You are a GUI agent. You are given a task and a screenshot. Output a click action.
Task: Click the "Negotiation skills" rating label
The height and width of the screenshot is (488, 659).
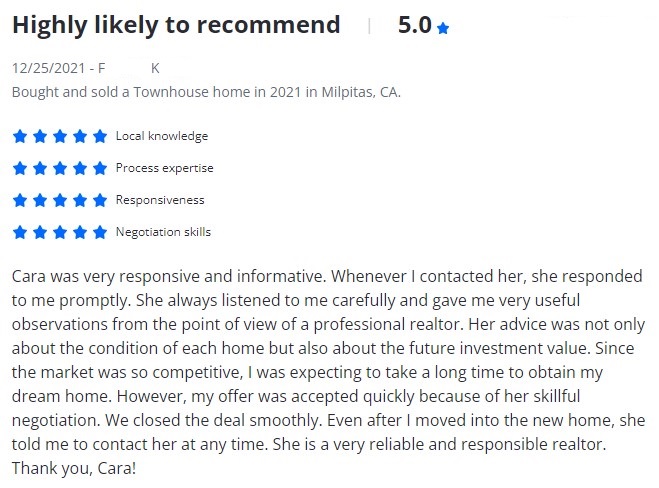point(163,232)
